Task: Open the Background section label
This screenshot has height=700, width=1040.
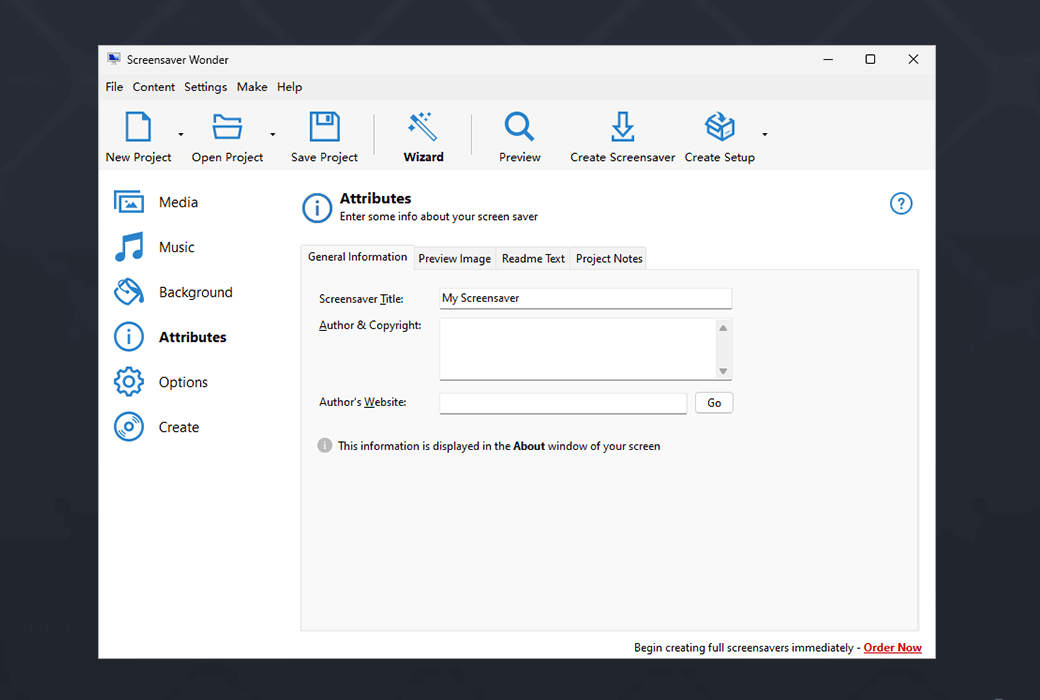Action: click(196, 293)
